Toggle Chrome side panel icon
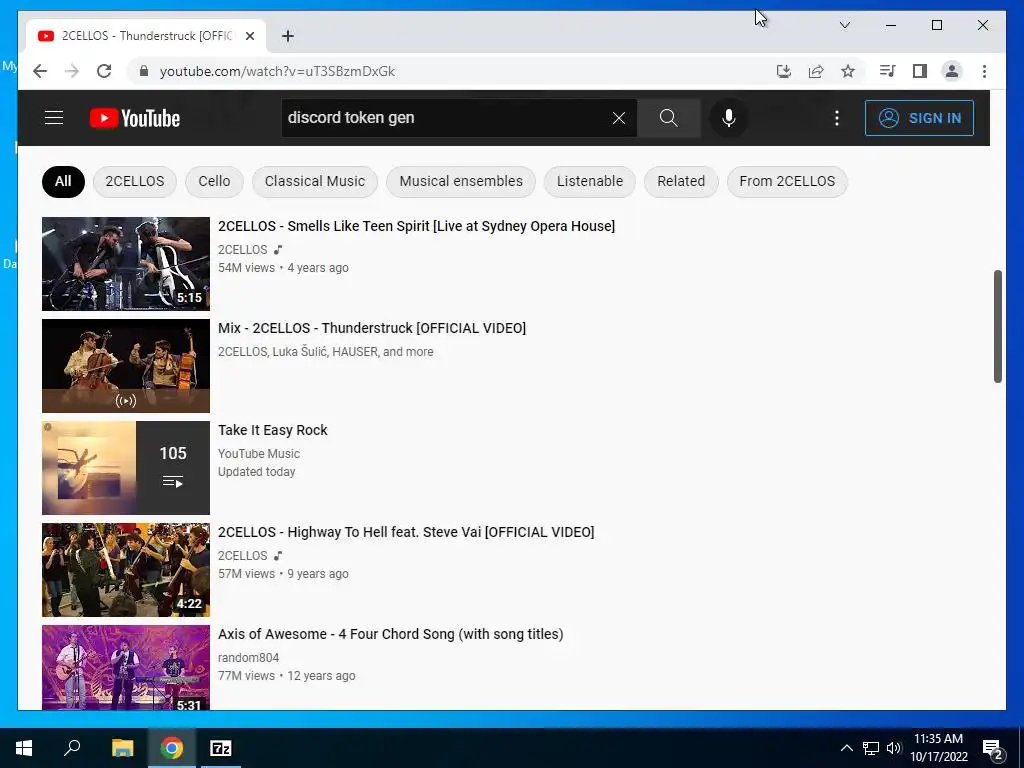The width and height of the screenshot is (1024, 768). point(920,71)
